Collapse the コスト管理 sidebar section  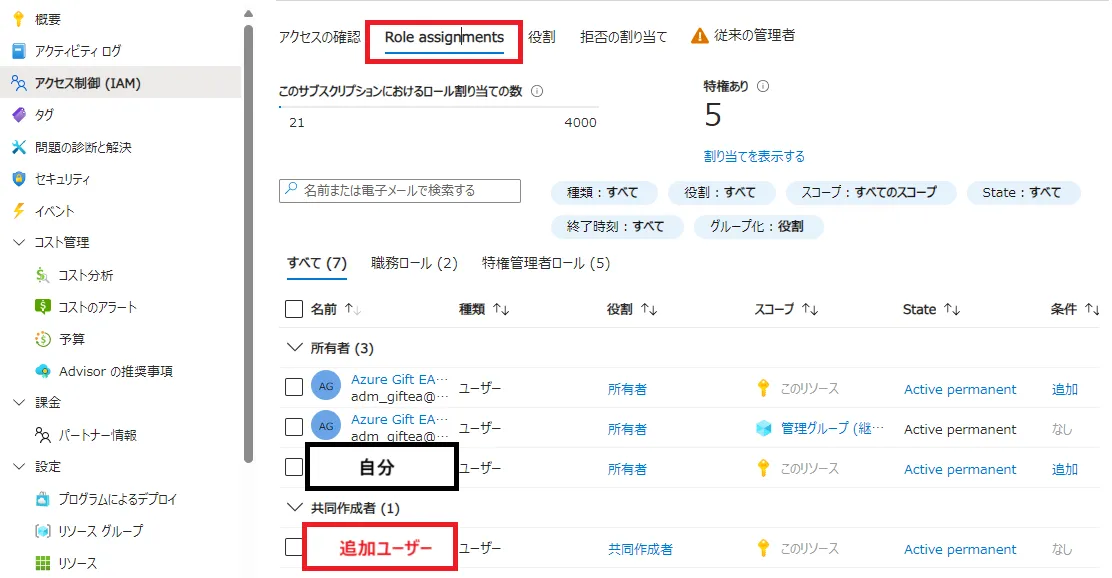click(18, 243)
